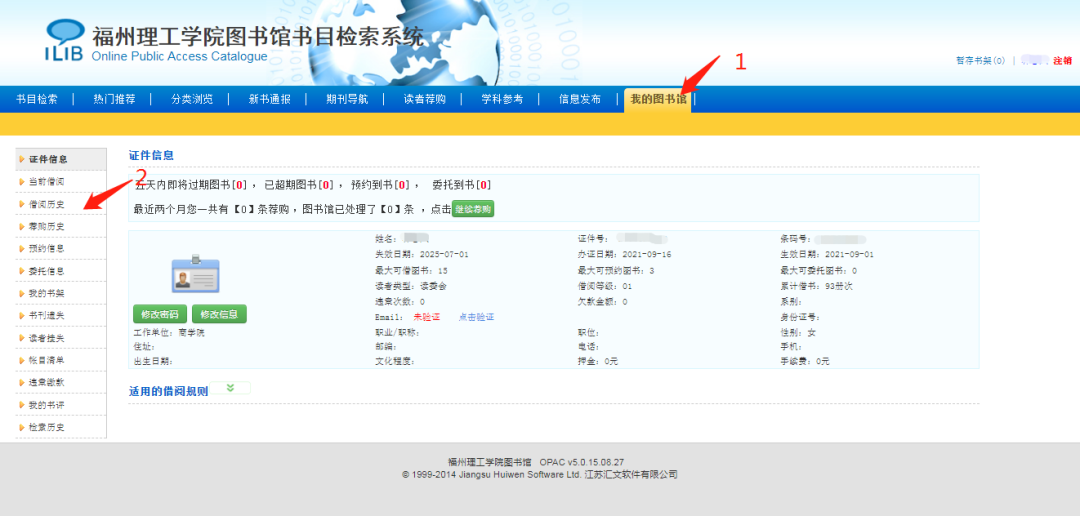Select the 我的图书馆 tab

click(658, 99)
